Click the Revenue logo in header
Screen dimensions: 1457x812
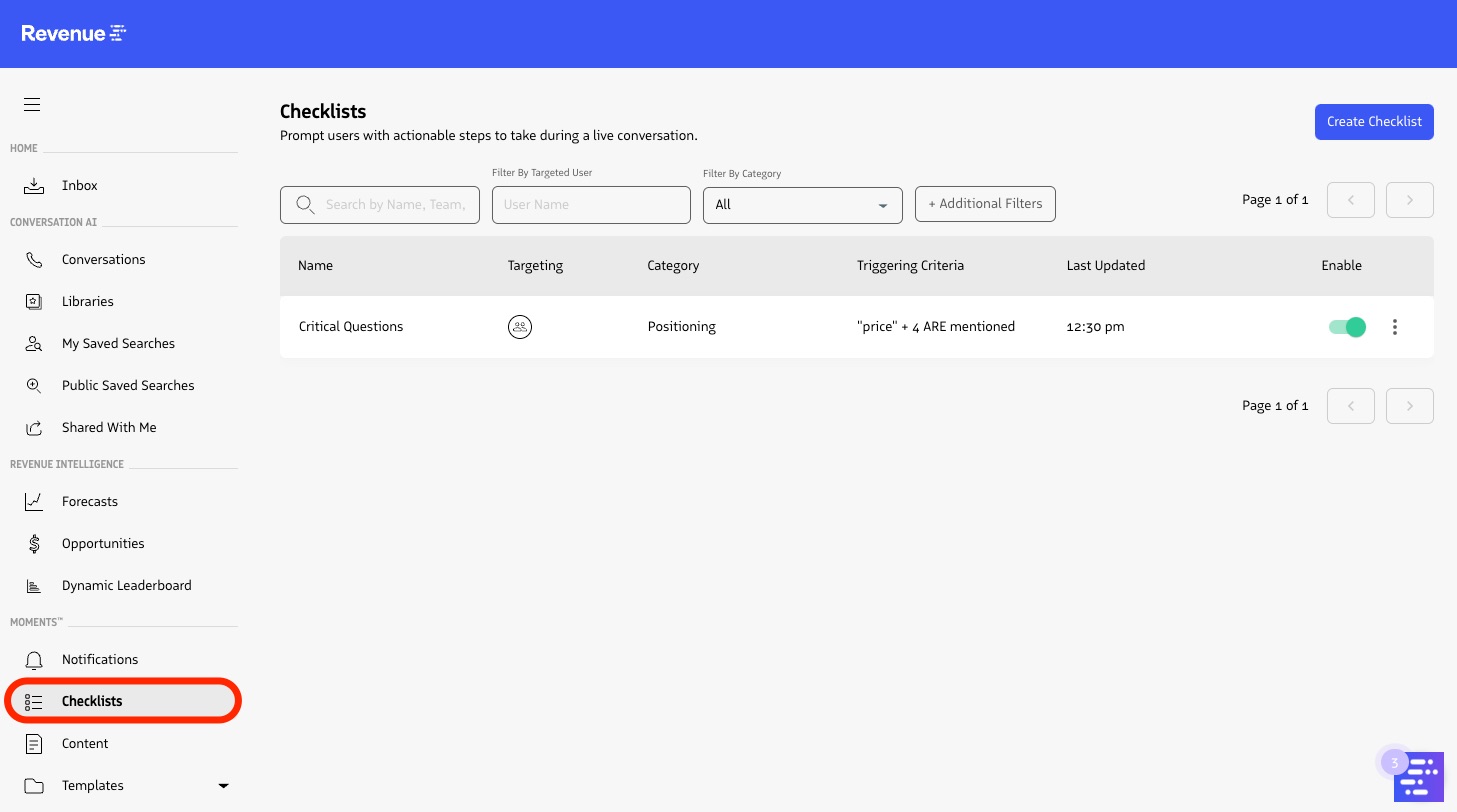point(74,33)
